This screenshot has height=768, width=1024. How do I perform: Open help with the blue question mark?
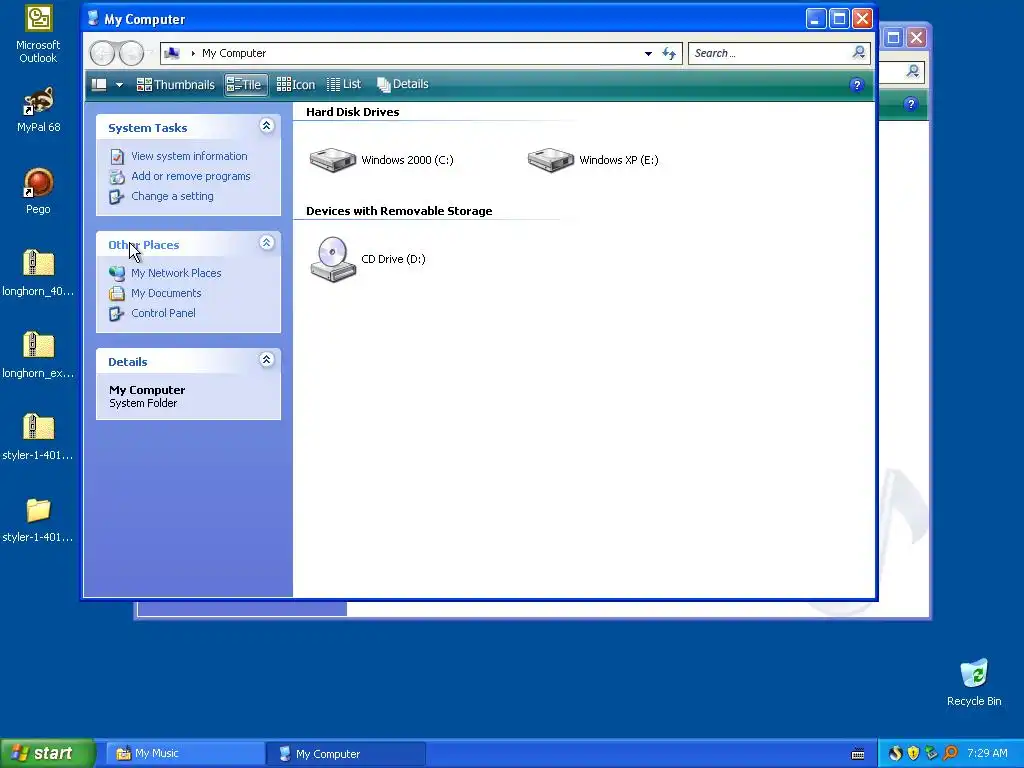(x=857, y=85)
